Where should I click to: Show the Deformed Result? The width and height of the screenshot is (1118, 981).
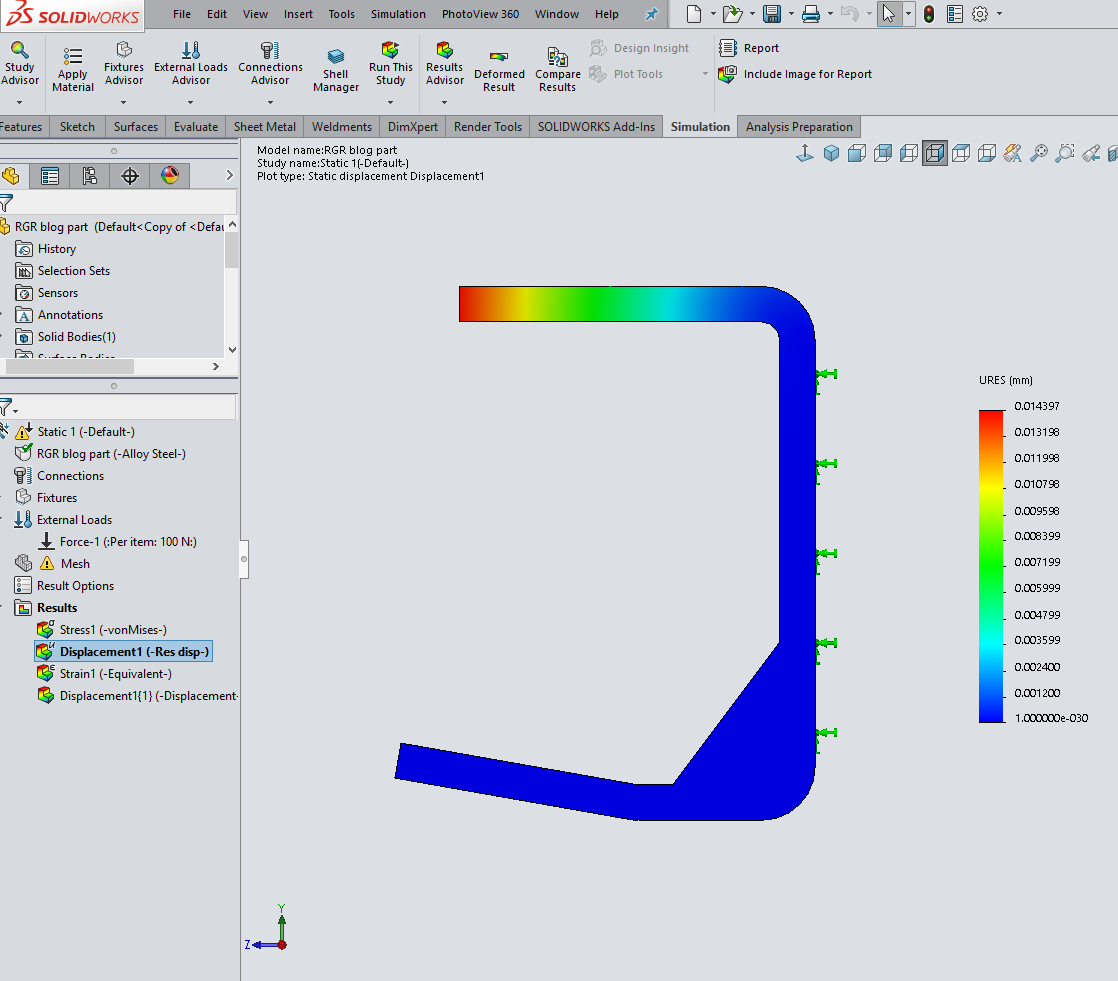[499, 69]
